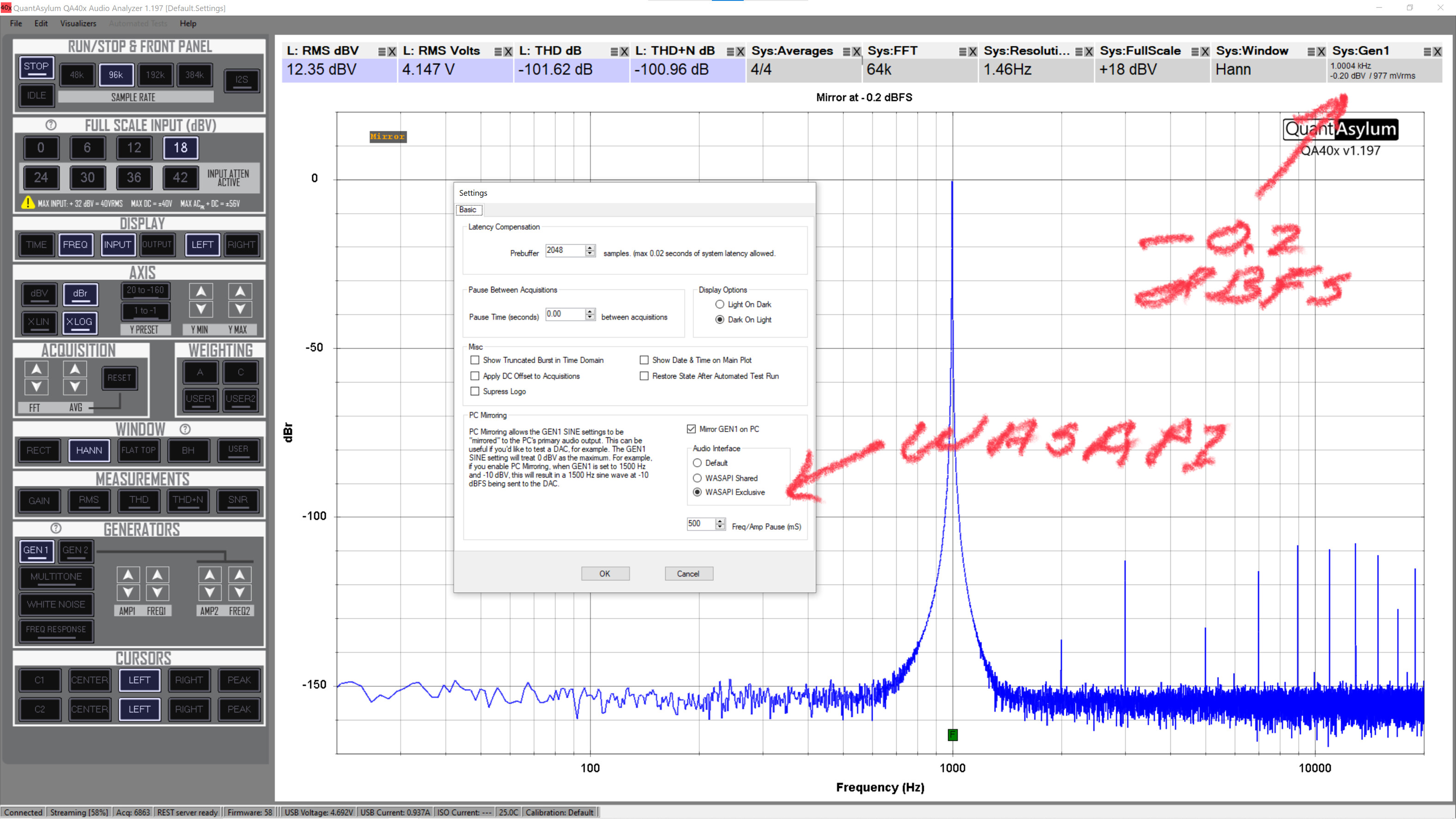This screenshot has height=819, width=1456.
Task: Click the green F cursor marker at 1000 Hz
Action: coord(952,734)
